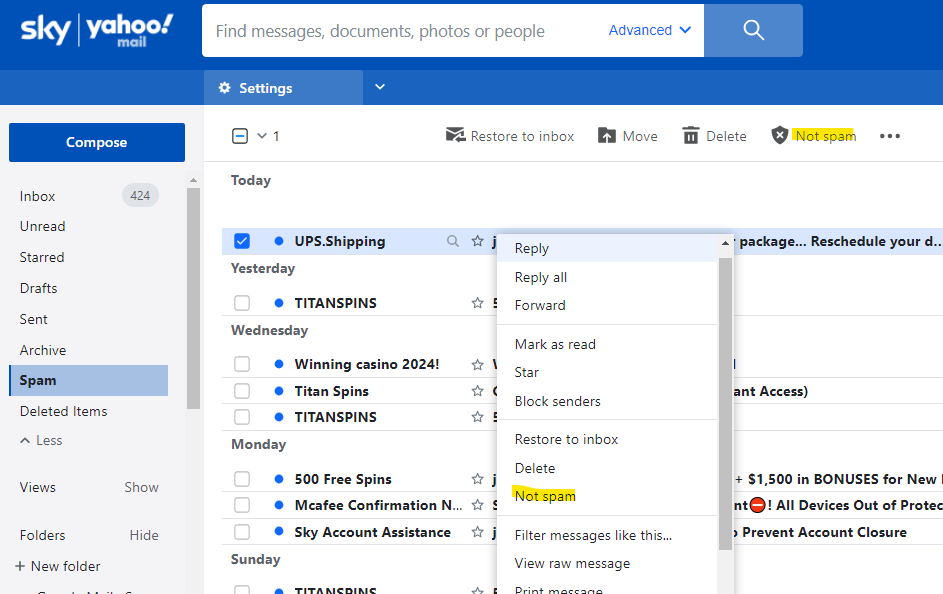This screenshot has width=943, height=594.
Task: Tick the Titan Spins checkbox
Action: click(x=242, y=391)
